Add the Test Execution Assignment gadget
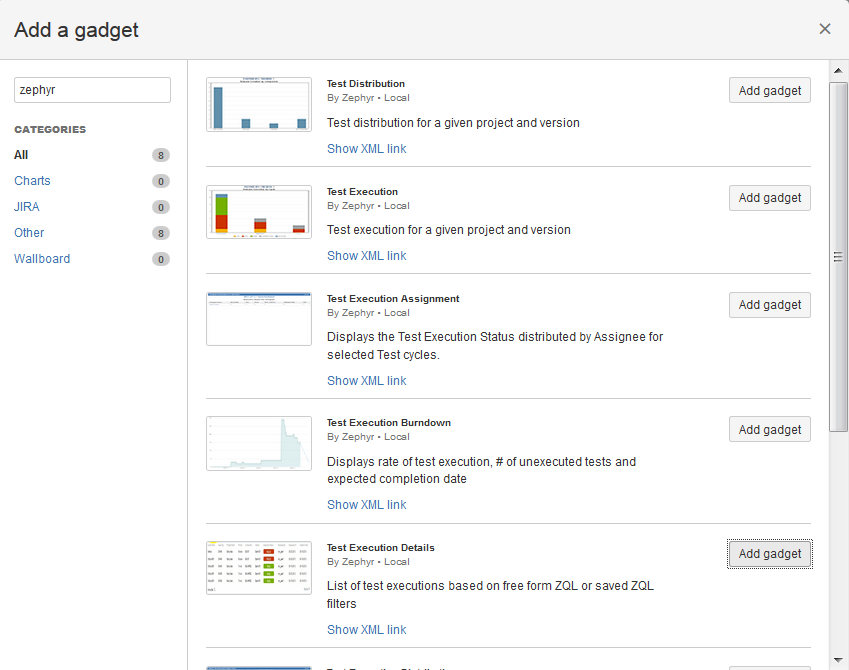 tap(769, 305)
